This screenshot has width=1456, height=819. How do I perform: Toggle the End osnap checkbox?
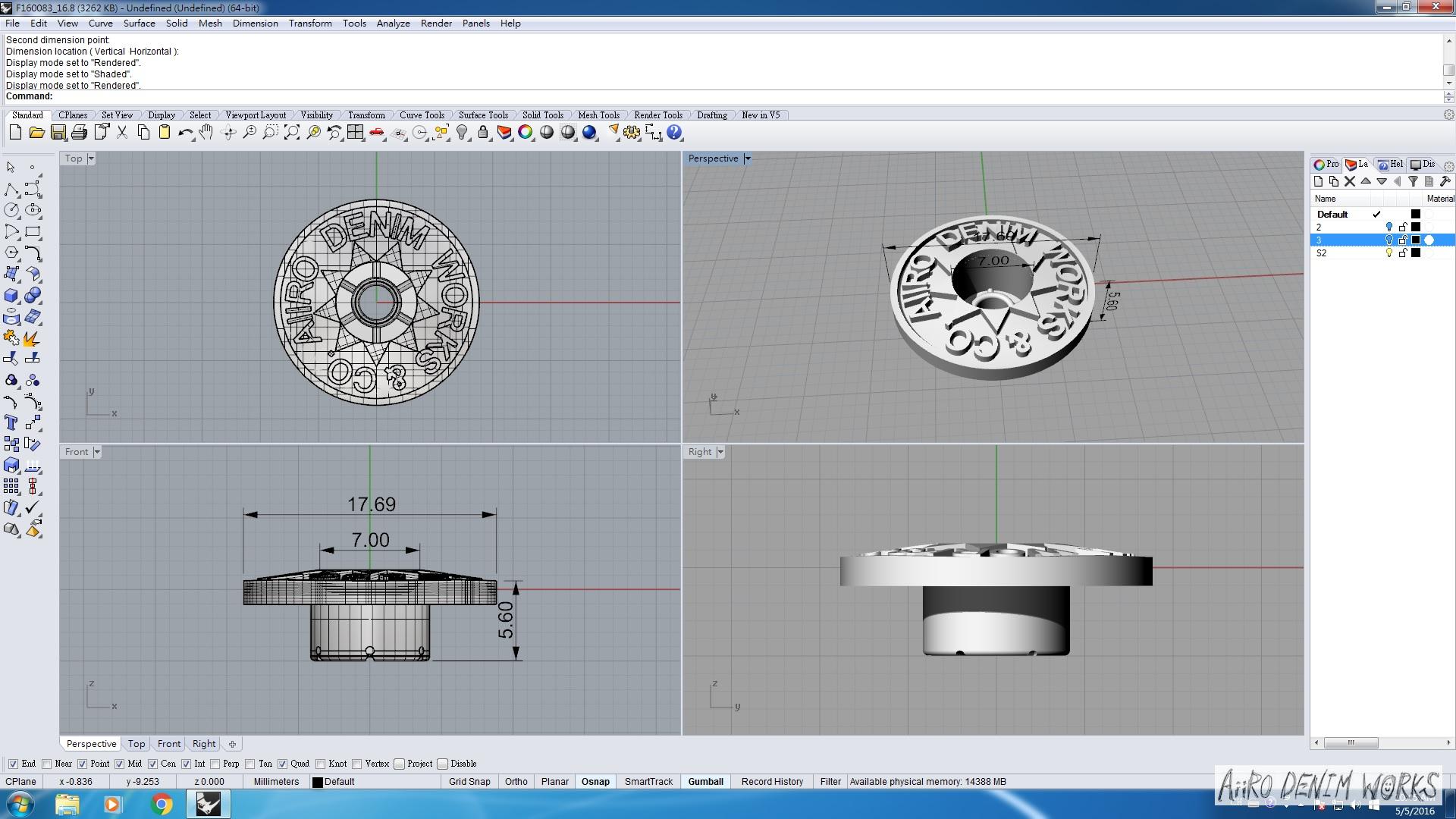pyautogui.click(x=13, y=764)
